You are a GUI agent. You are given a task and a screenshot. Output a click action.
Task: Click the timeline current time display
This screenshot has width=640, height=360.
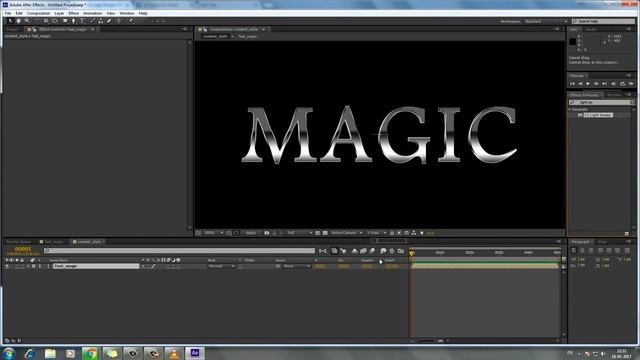[23, 249]
